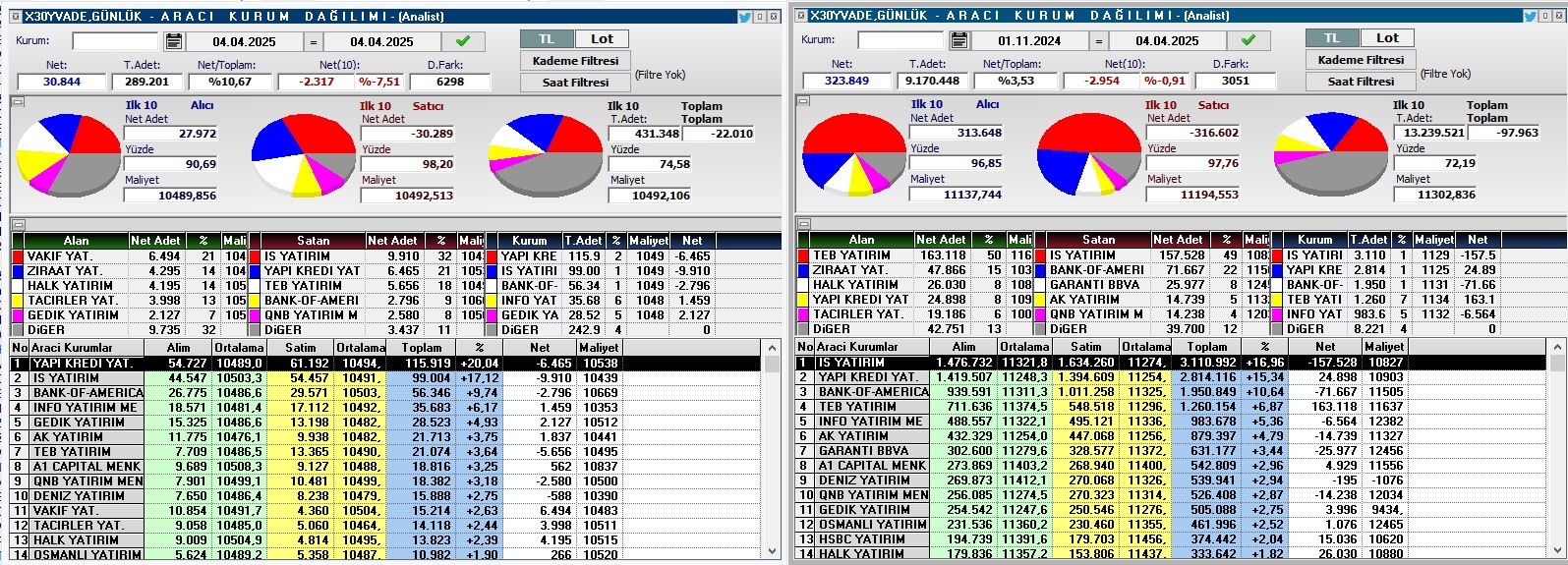Sort by Alim header in right main table
1568x565 pixels.
pos(964,347)
